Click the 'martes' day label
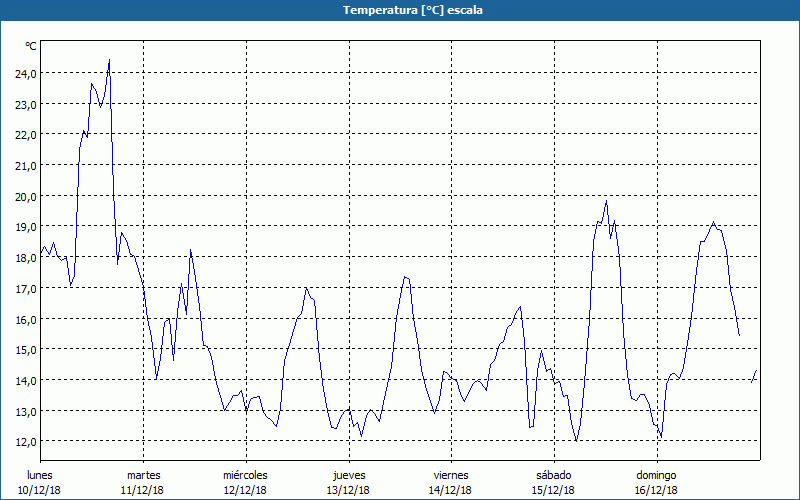 point(144,475)
